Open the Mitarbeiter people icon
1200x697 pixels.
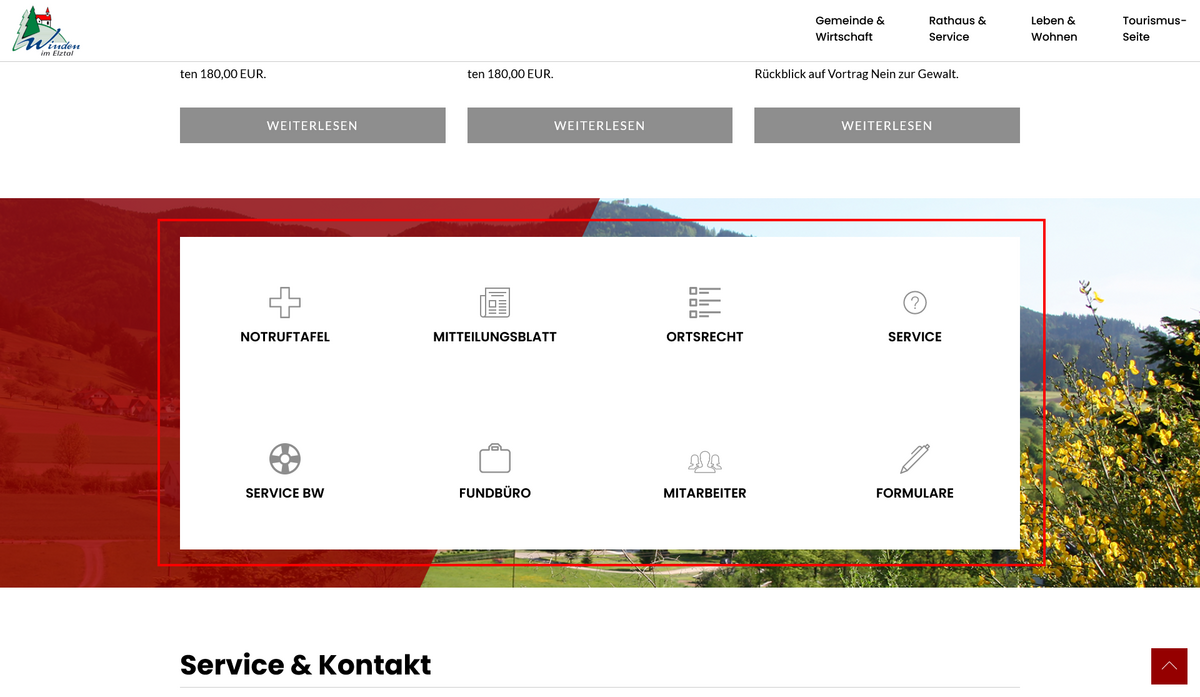coord(705,461)
